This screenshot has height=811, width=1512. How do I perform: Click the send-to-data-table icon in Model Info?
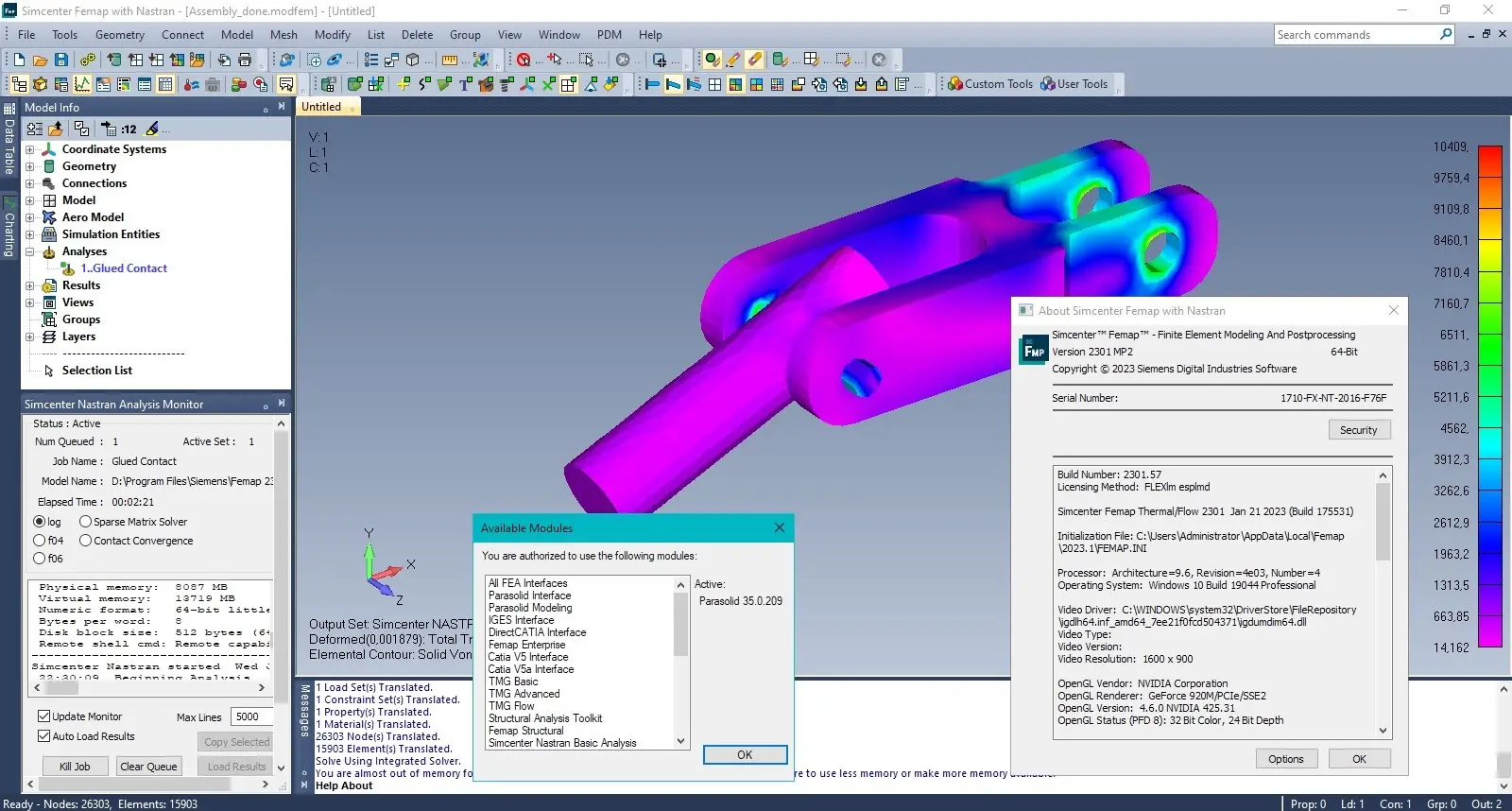coord(109,129)
